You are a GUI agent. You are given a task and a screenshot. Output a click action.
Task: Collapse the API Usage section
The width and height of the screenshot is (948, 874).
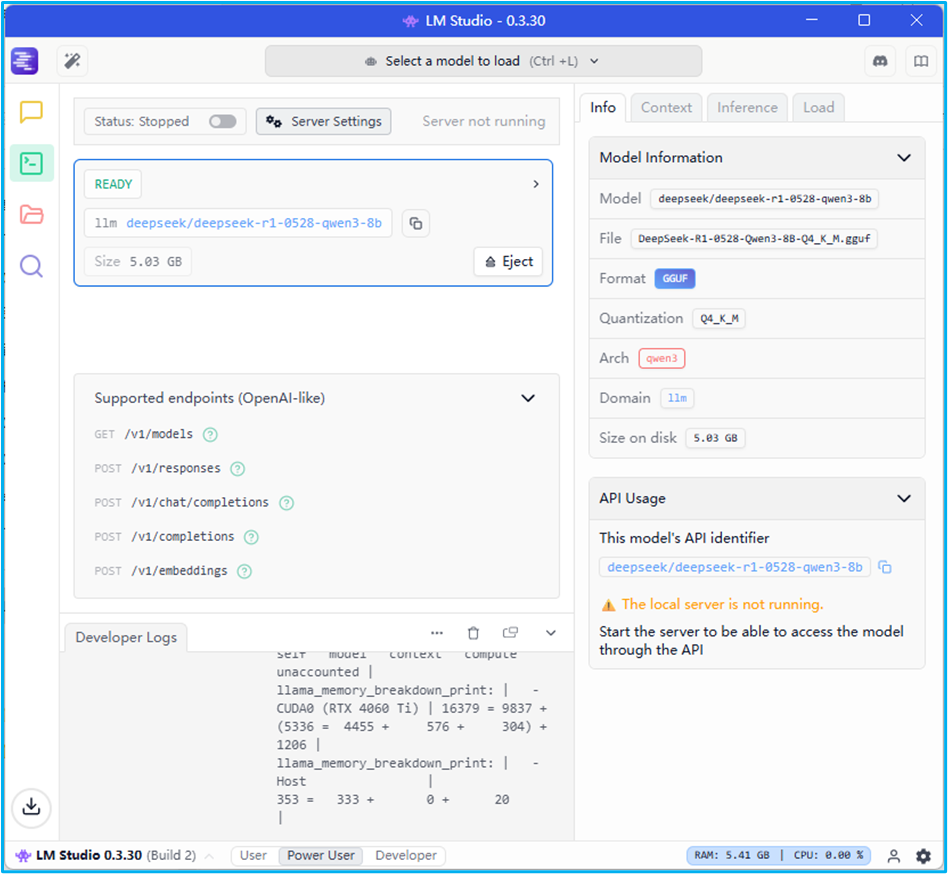pos(904,499)
